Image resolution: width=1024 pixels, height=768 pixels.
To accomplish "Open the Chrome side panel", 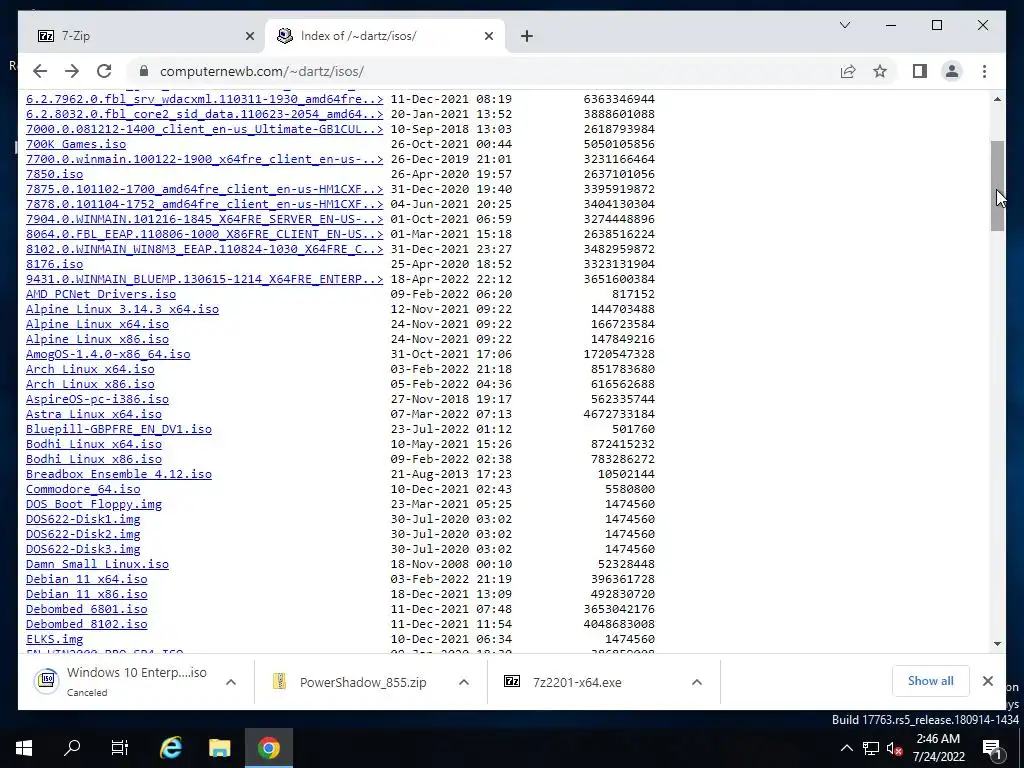I will (x=920, y=71).
